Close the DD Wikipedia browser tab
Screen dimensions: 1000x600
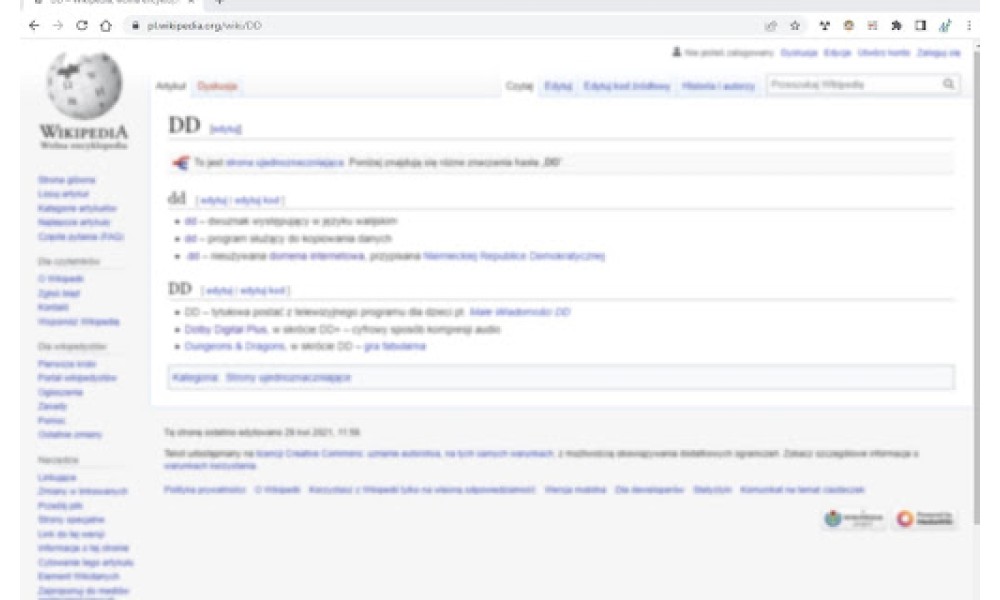point(191,3)
